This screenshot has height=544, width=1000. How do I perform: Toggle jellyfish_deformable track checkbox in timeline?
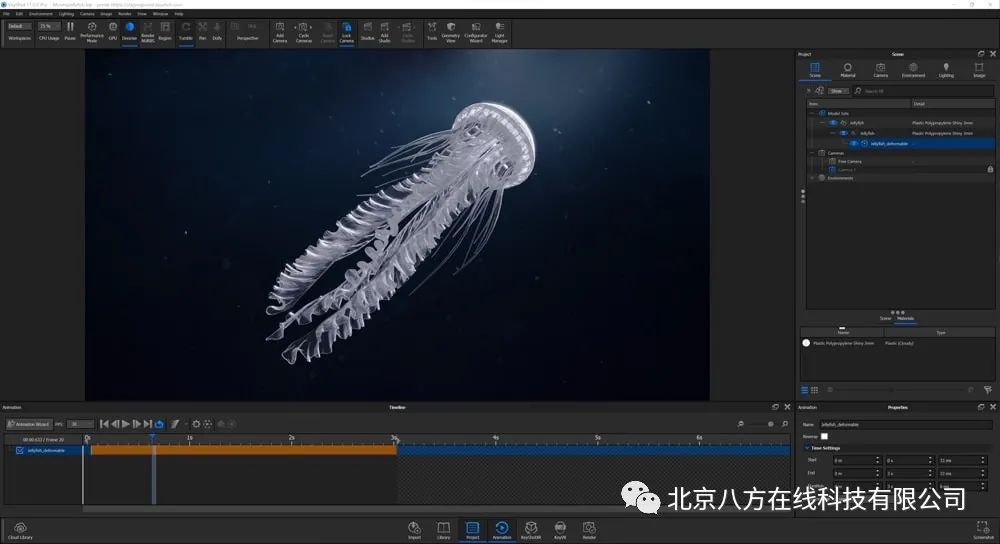click(x=20, y=450)
